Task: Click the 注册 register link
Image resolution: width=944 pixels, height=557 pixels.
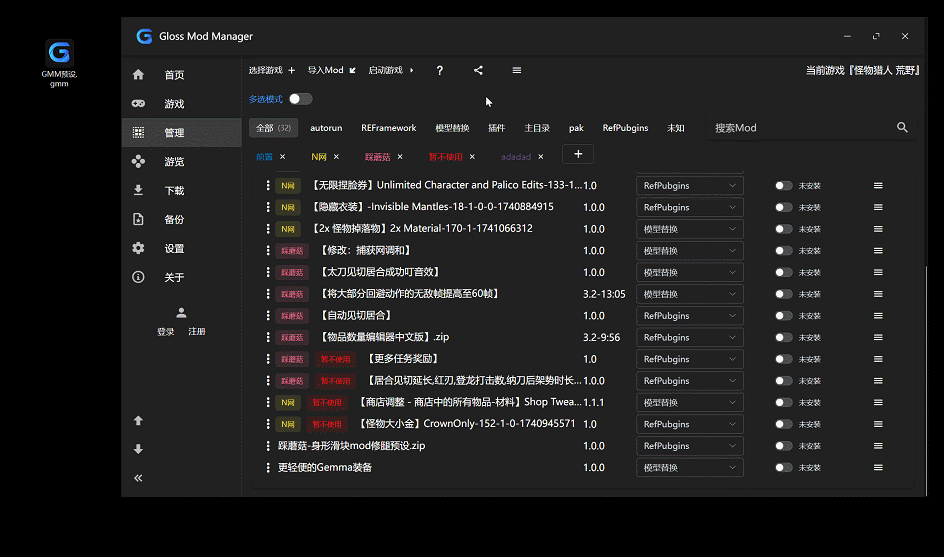Action: [197, 332]
